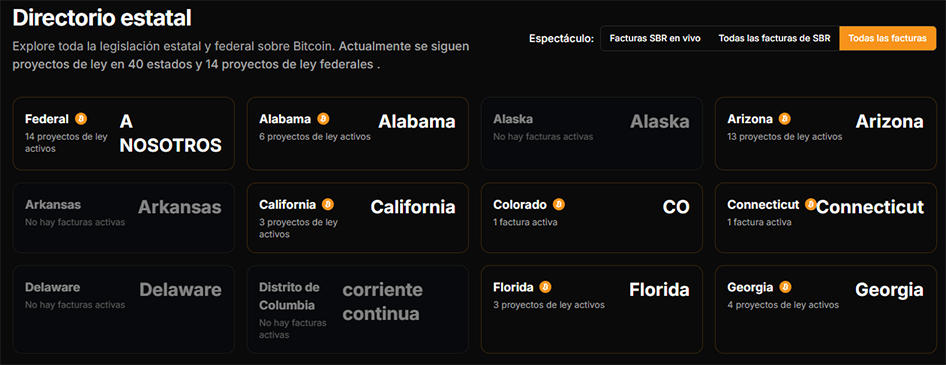Click the Bitcoin icon beside Georgia
The image size is (946, 365).
click(x=786, y=287)
